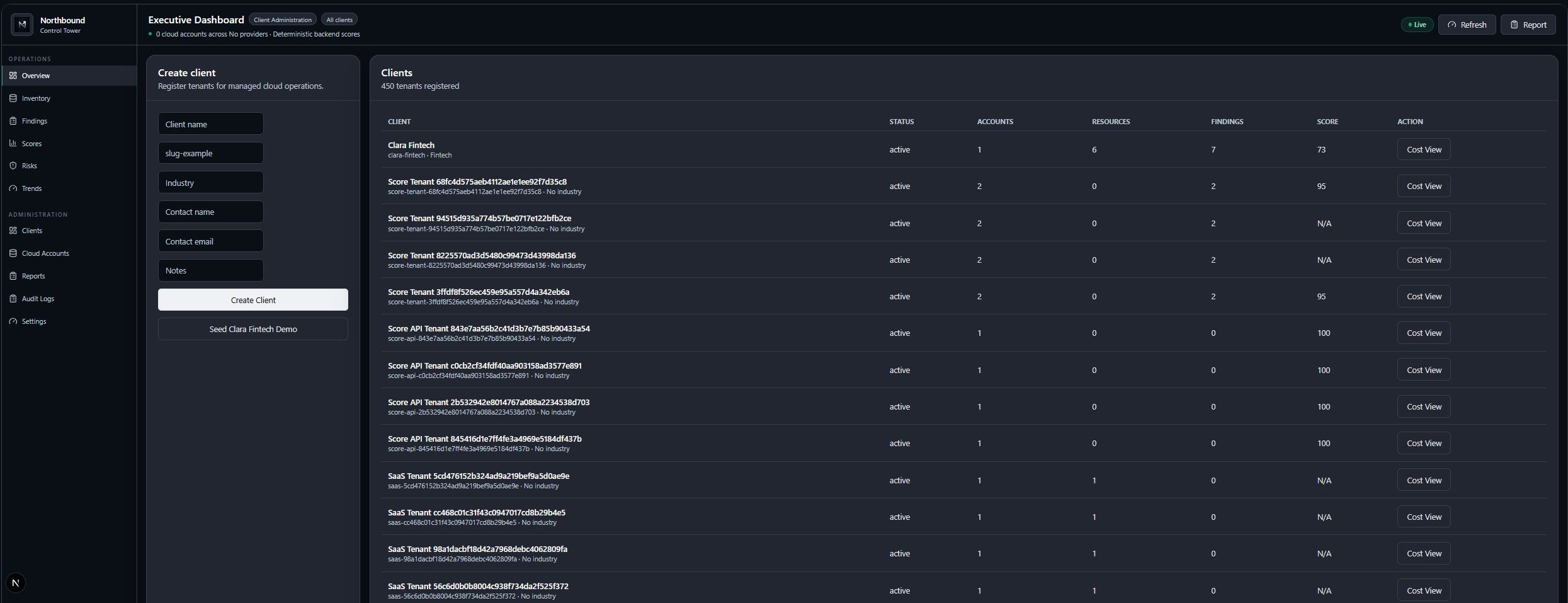Viewport: 1568px width, 603px height.
Task: Click the FINDINGS column header
Action: click(x=1227, y=122)
